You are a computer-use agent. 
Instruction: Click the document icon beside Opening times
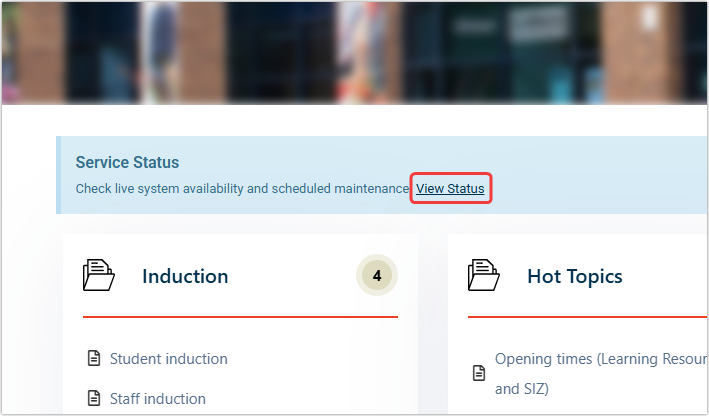479,373
